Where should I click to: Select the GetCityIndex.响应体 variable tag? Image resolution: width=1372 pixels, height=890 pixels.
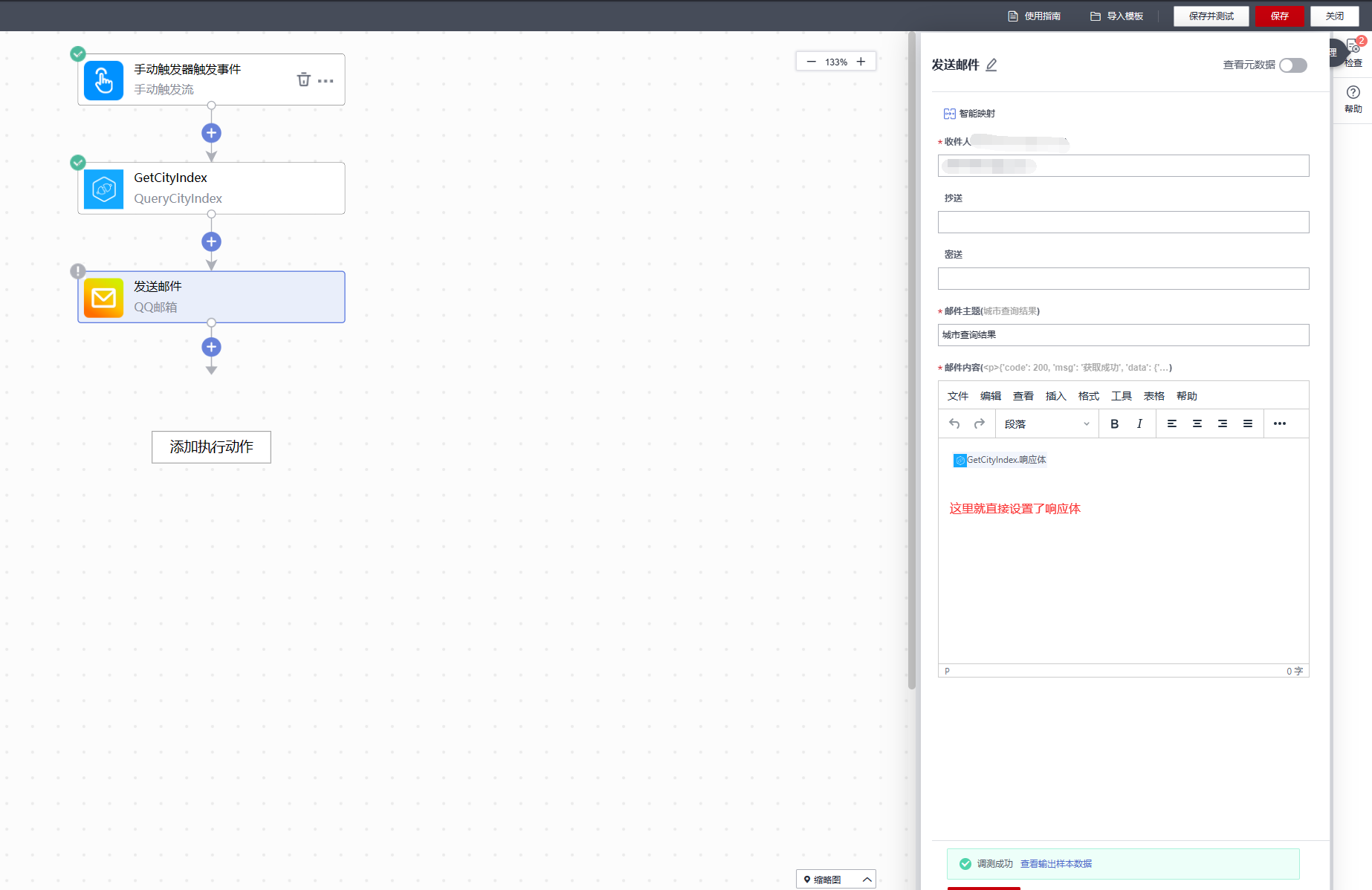point(1000,460)
